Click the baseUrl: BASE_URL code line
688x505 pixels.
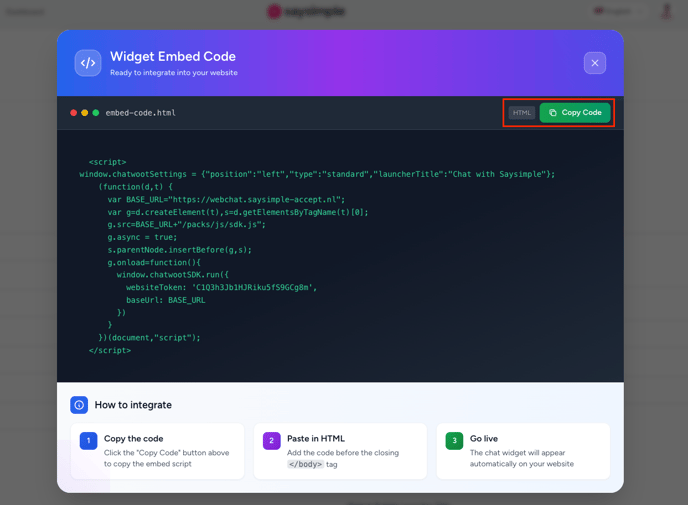point(165,300)
